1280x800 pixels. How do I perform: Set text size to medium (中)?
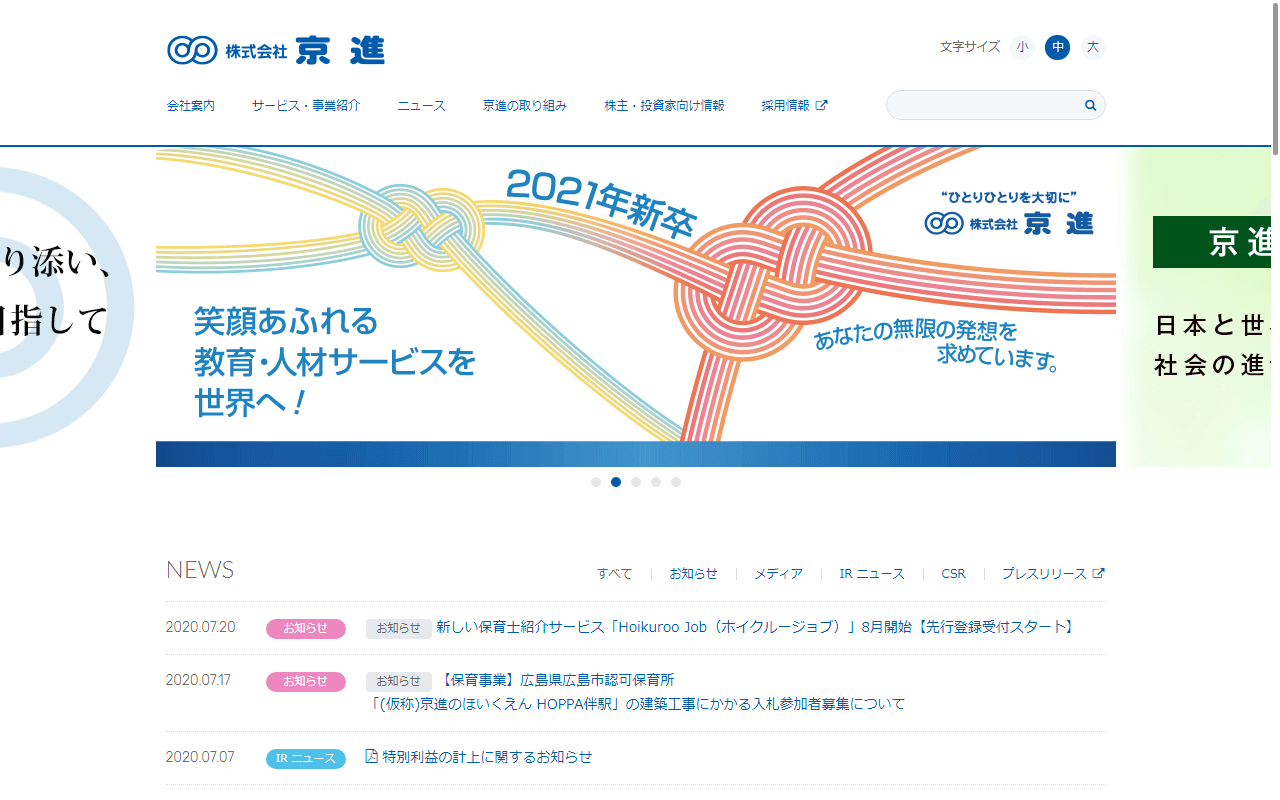[x=1057, y=47]
